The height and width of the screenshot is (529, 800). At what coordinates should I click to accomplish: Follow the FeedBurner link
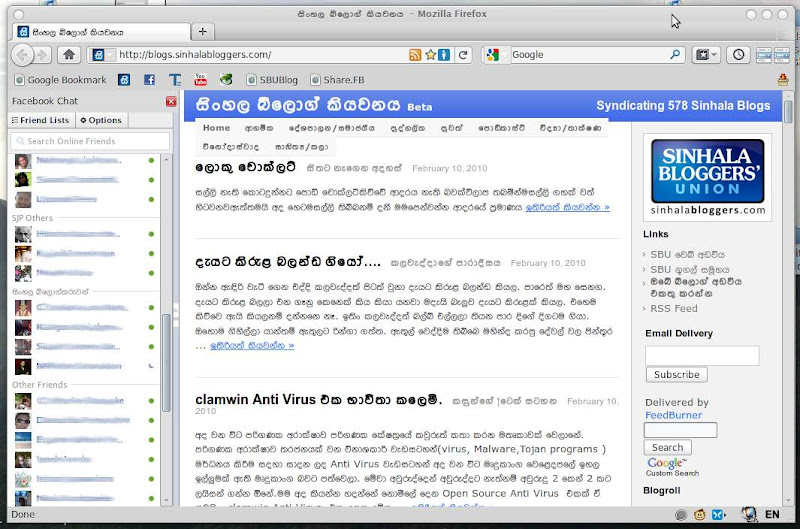[x=673, y=415]
